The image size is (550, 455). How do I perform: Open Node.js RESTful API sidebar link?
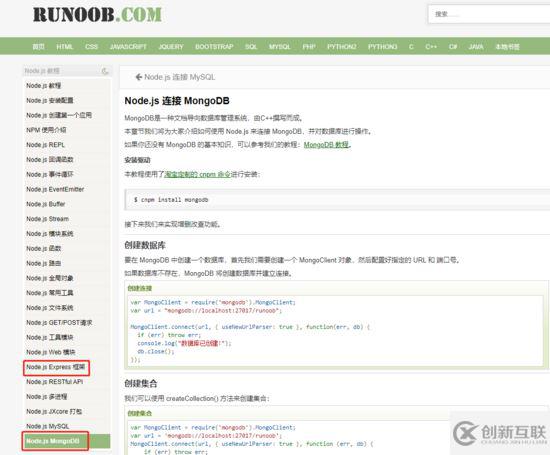[55, 382]
